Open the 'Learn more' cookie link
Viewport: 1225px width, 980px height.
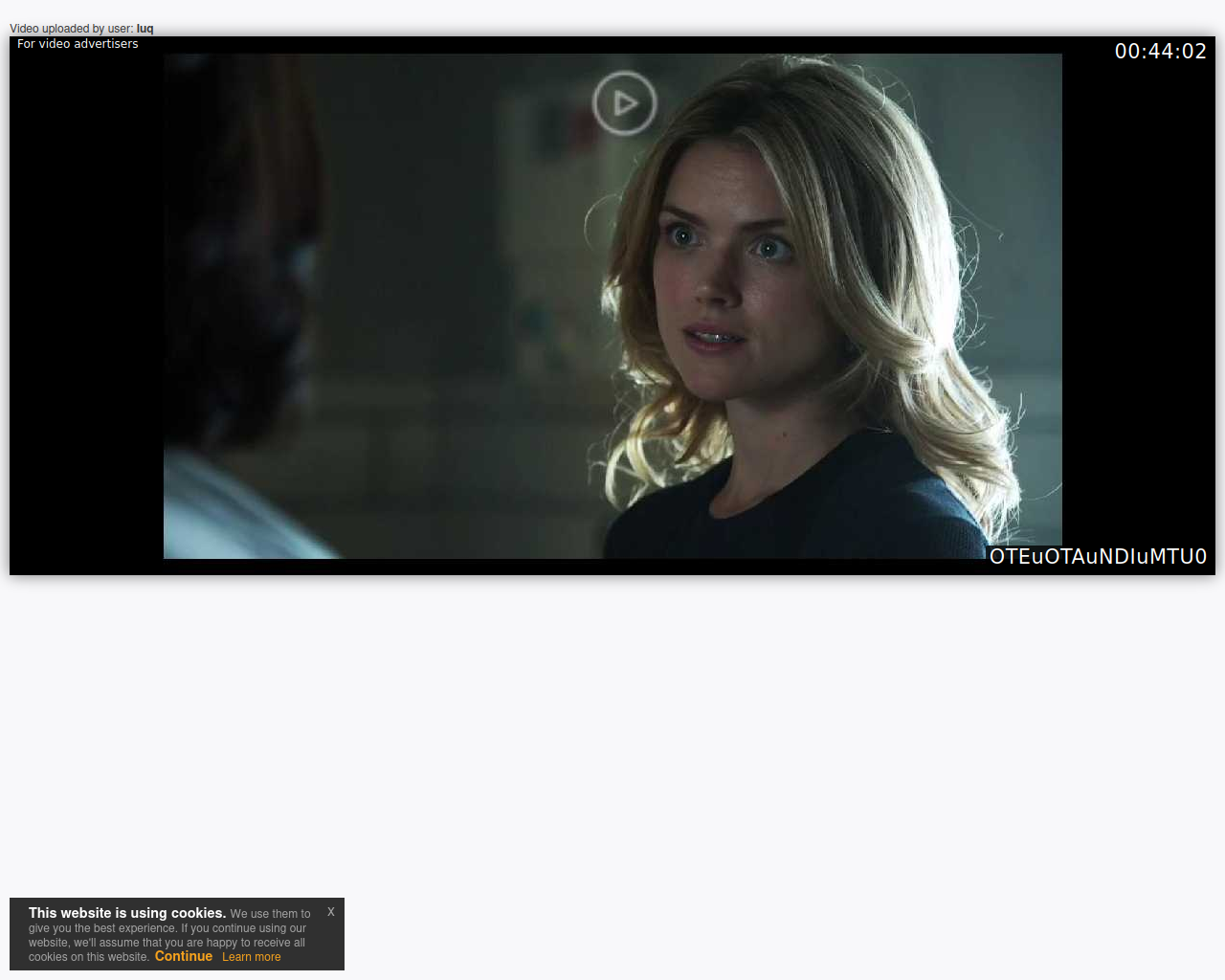coord(252,957)
